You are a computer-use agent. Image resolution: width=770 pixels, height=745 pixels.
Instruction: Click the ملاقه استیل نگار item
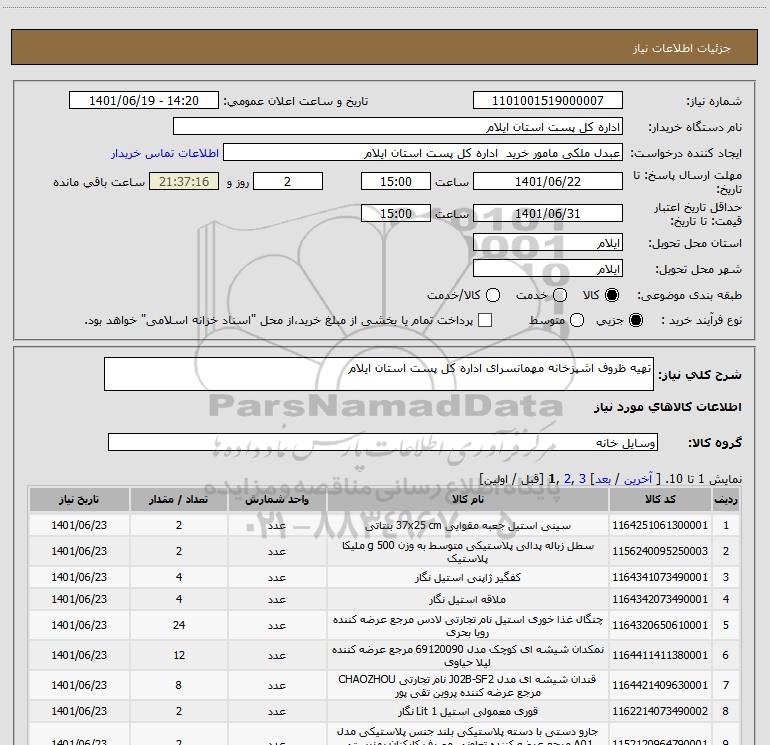coord(468,600)
